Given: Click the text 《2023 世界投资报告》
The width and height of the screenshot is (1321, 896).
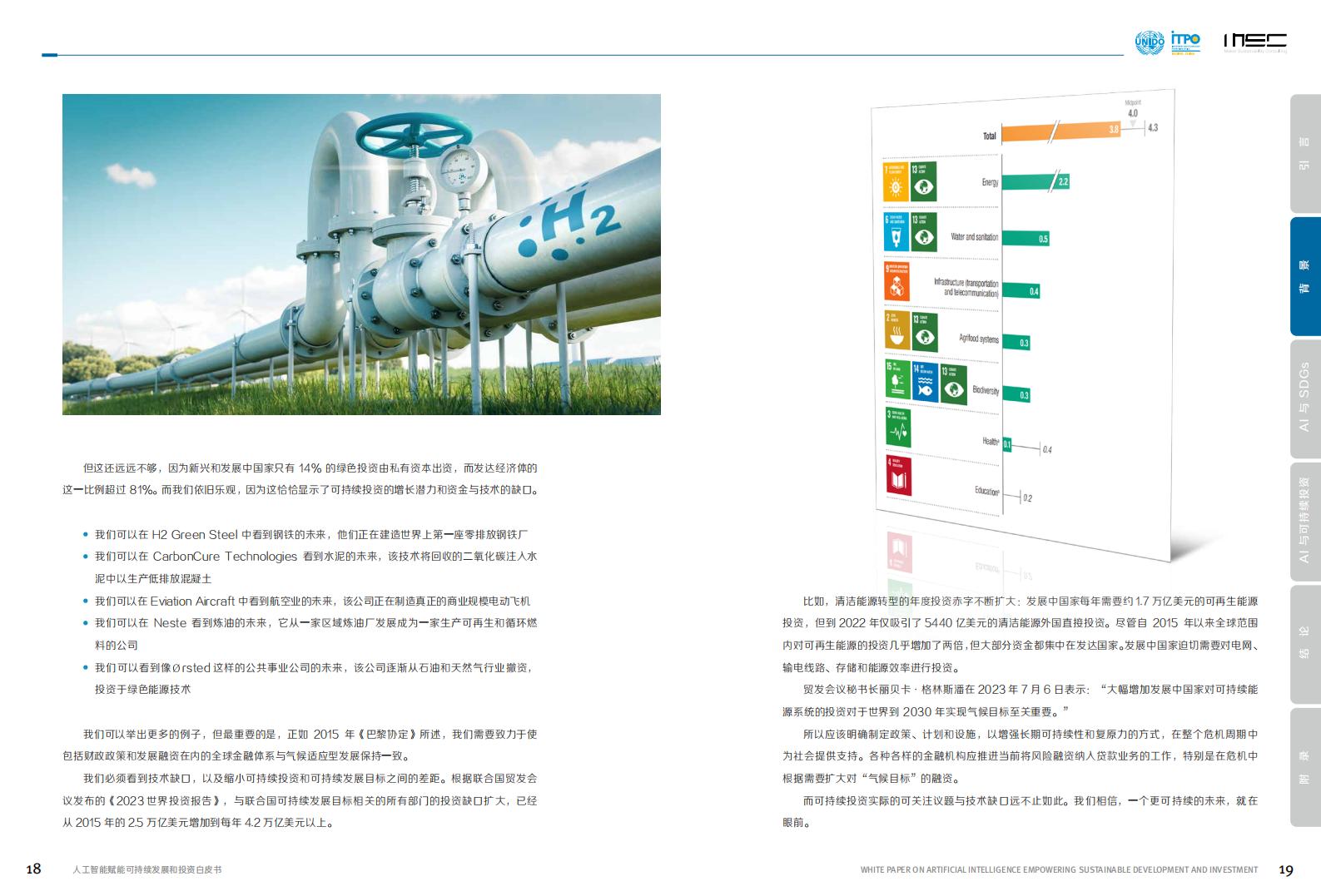Looking at the screenshot, I should click(167, 801).
